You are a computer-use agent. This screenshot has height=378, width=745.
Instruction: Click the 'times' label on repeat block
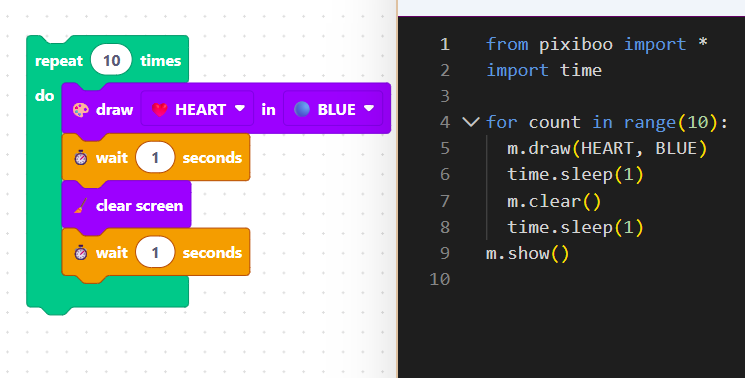161,61
